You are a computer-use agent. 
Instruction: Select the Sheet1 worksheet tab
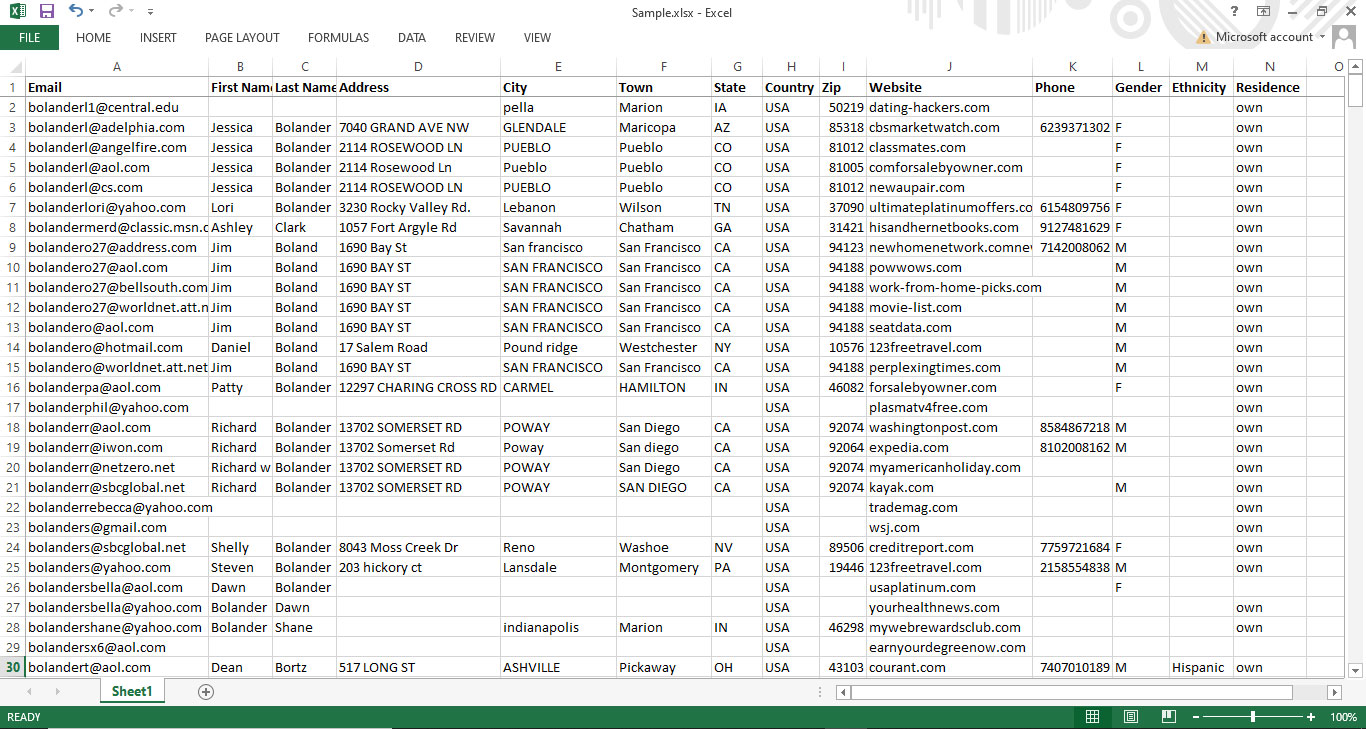tap(132, 691)
